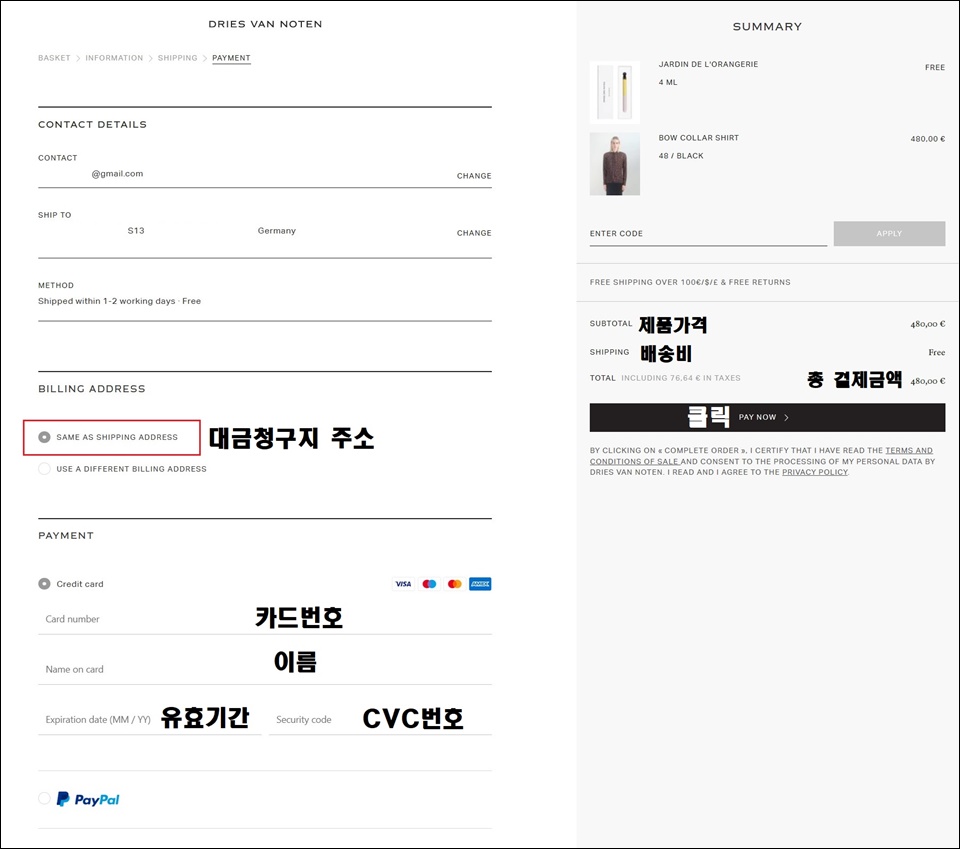The image size is (960, 849).
Task: Select Same as shipping address option
Action: pos(44,437)
